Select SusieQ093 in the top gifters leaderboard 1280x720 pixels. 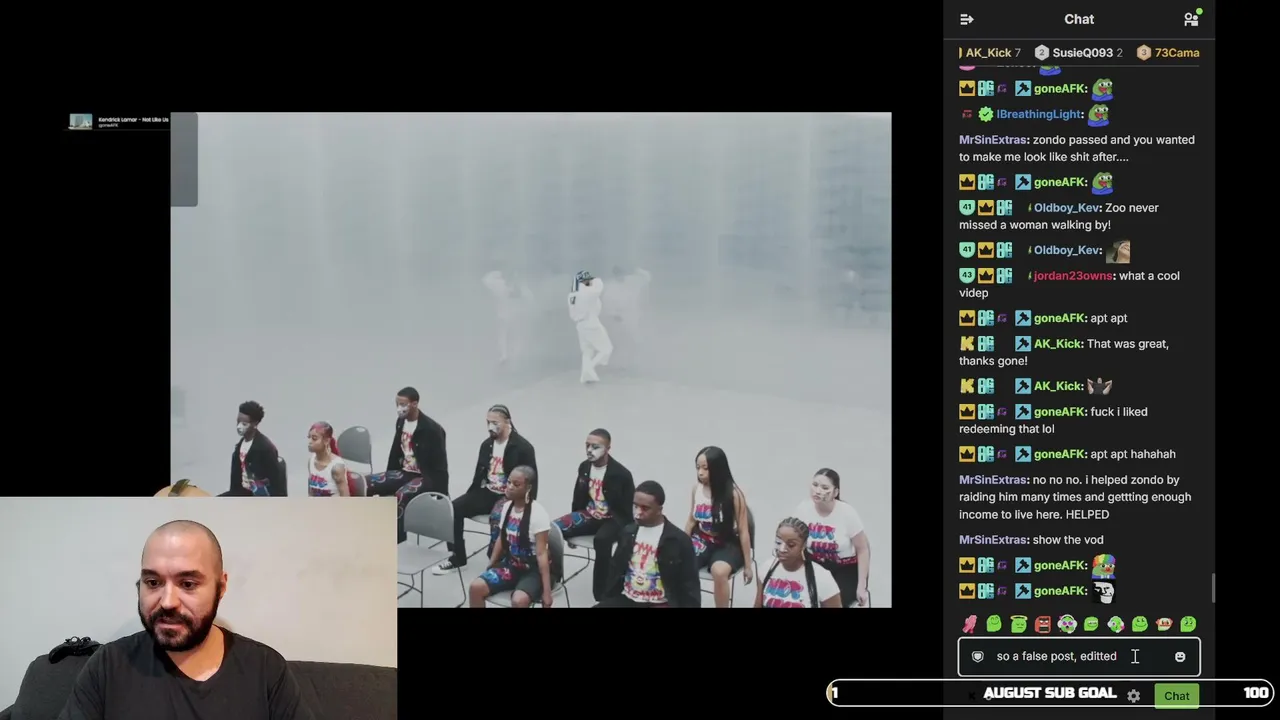pos(1078,53)
